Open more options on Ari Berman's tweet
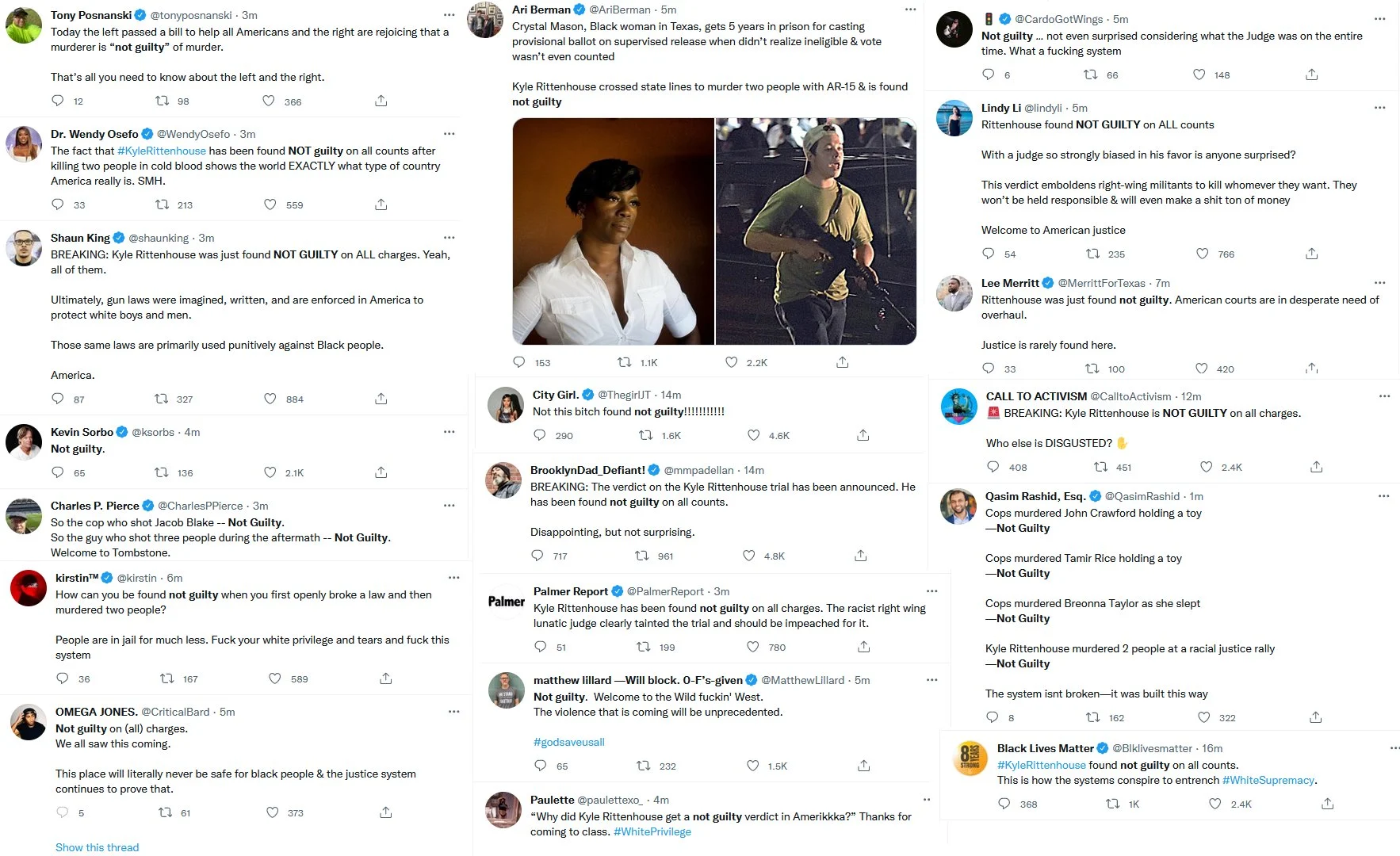Screen dimensions: 1400x856 coord(910,10)
